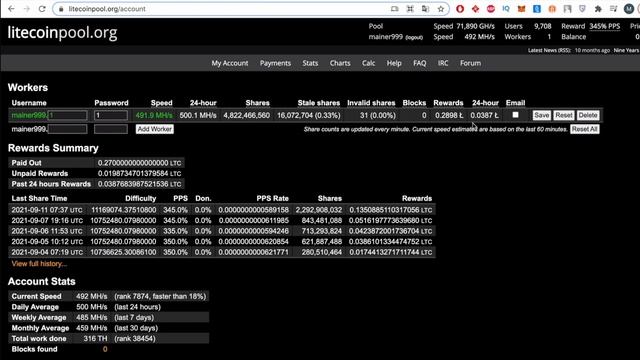Click the Reset button for worker 1
This screenshot has height=360, width=640.
pos(564,116)
